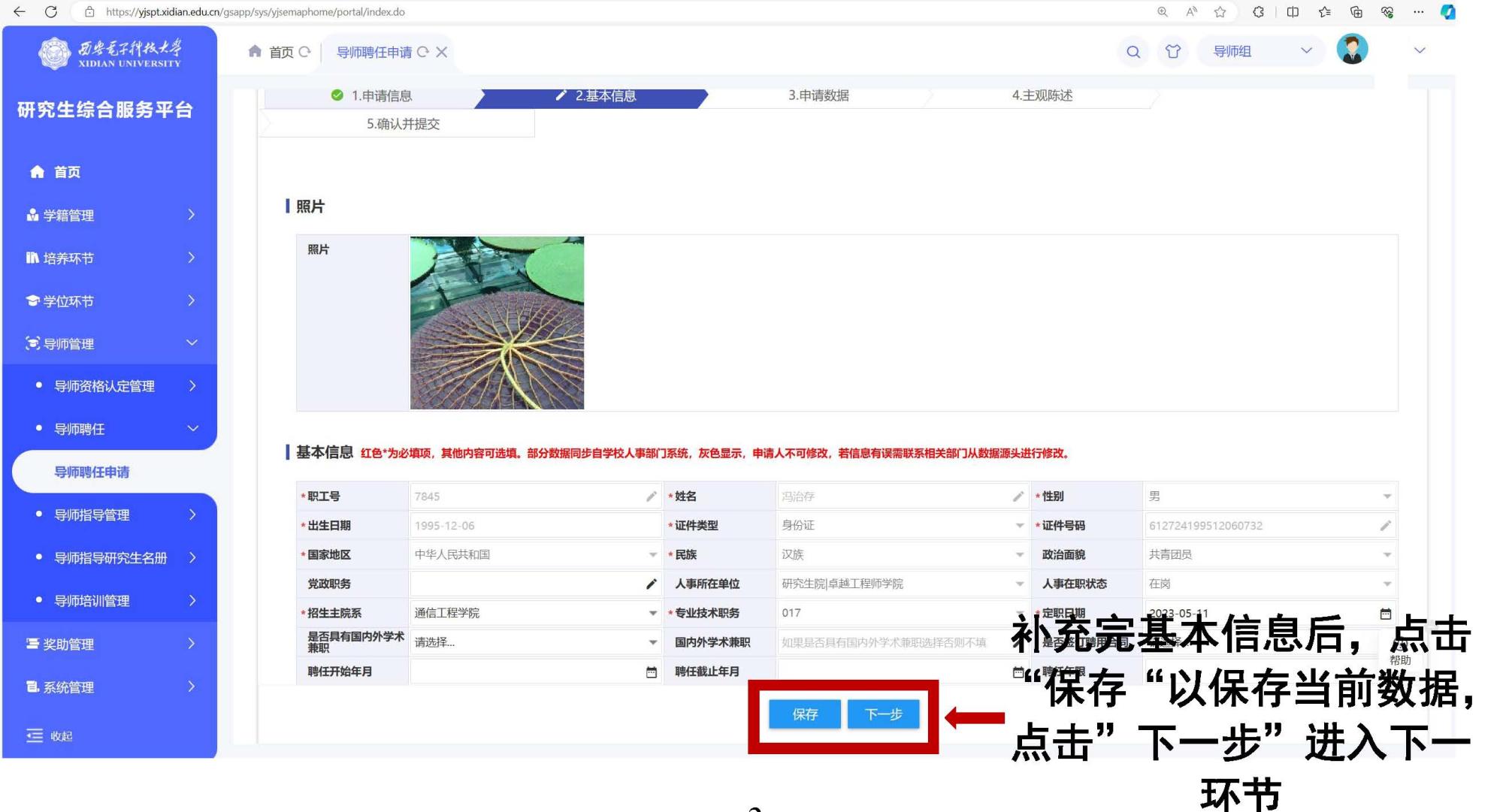The height and width of the screenshot is (812, 1503).
Task: Click the uploaded lily pad photo thumbnail
Action: click(497, 323)
